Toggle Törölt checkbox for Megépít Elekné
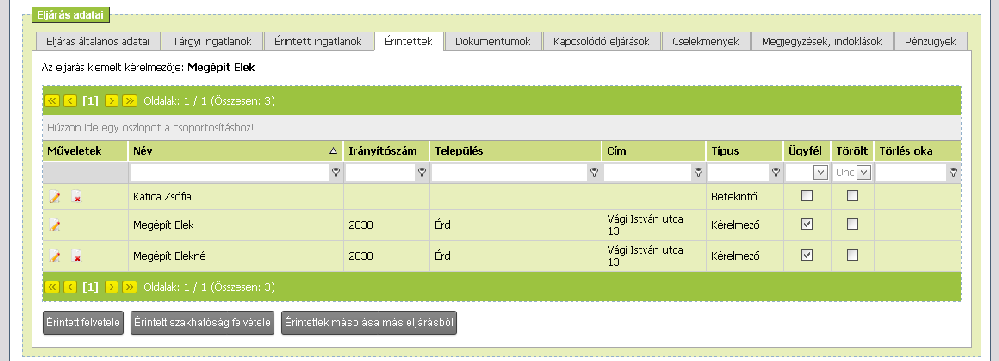This screenshot has height=361, width=999. coord(852,255)
